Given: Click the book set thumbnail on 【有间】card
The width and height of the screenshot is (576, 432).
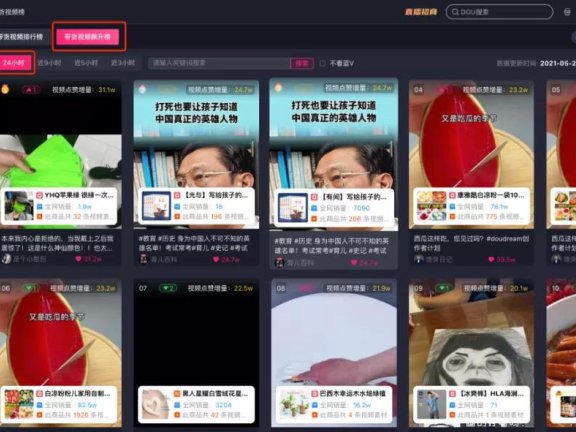Looking at the screenshot, I should (x=292, y=208).
